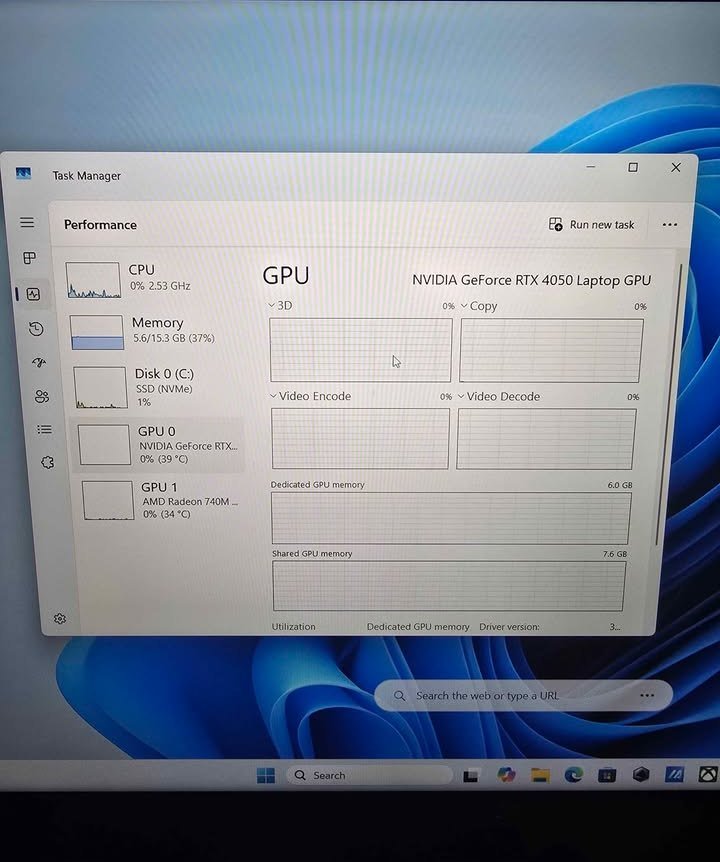The width and height of the screenshot is (720, 862).
Task: Open Microsoft Store from the taskbar
Action: (607, 775)
